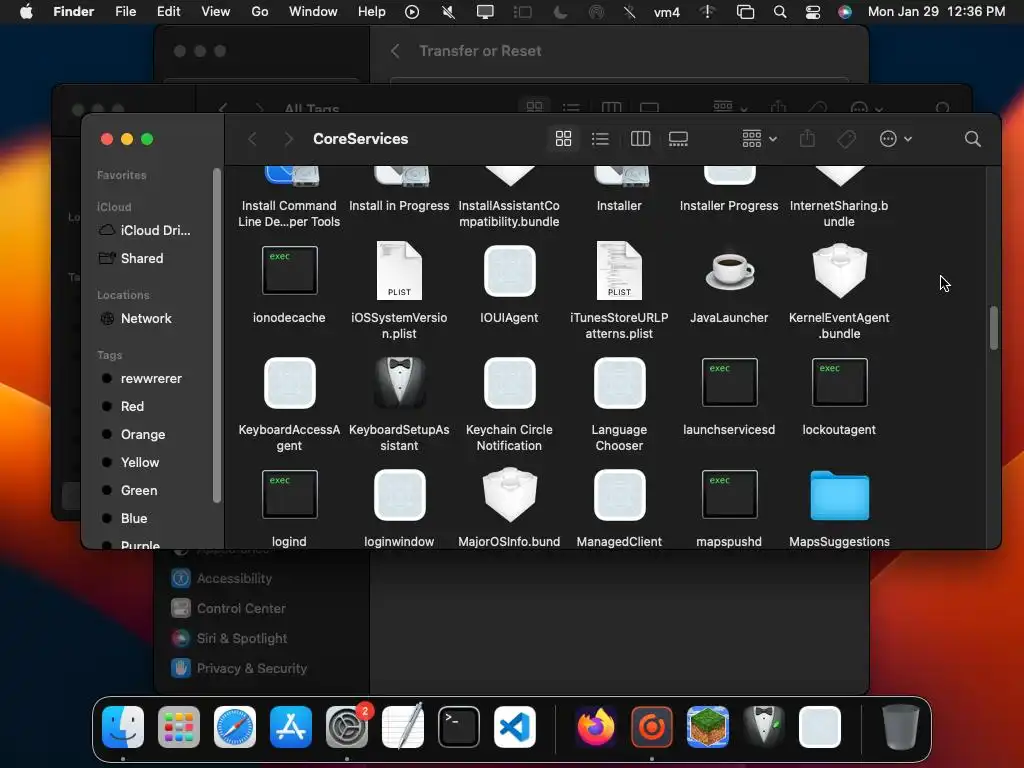Switch to list view in CoreServices toolbar
This screenshot has height=768, width=1024.
600,138
